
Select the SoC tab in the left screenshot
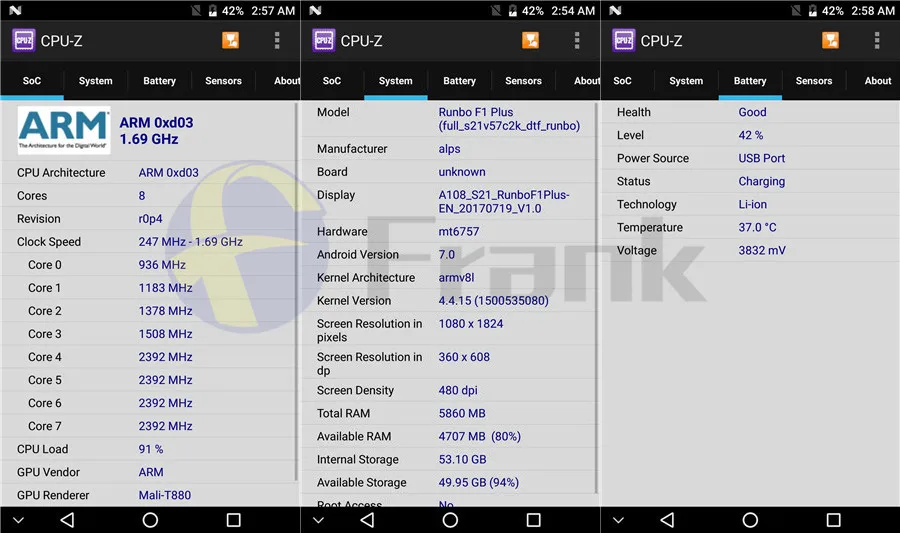[32, 81]
